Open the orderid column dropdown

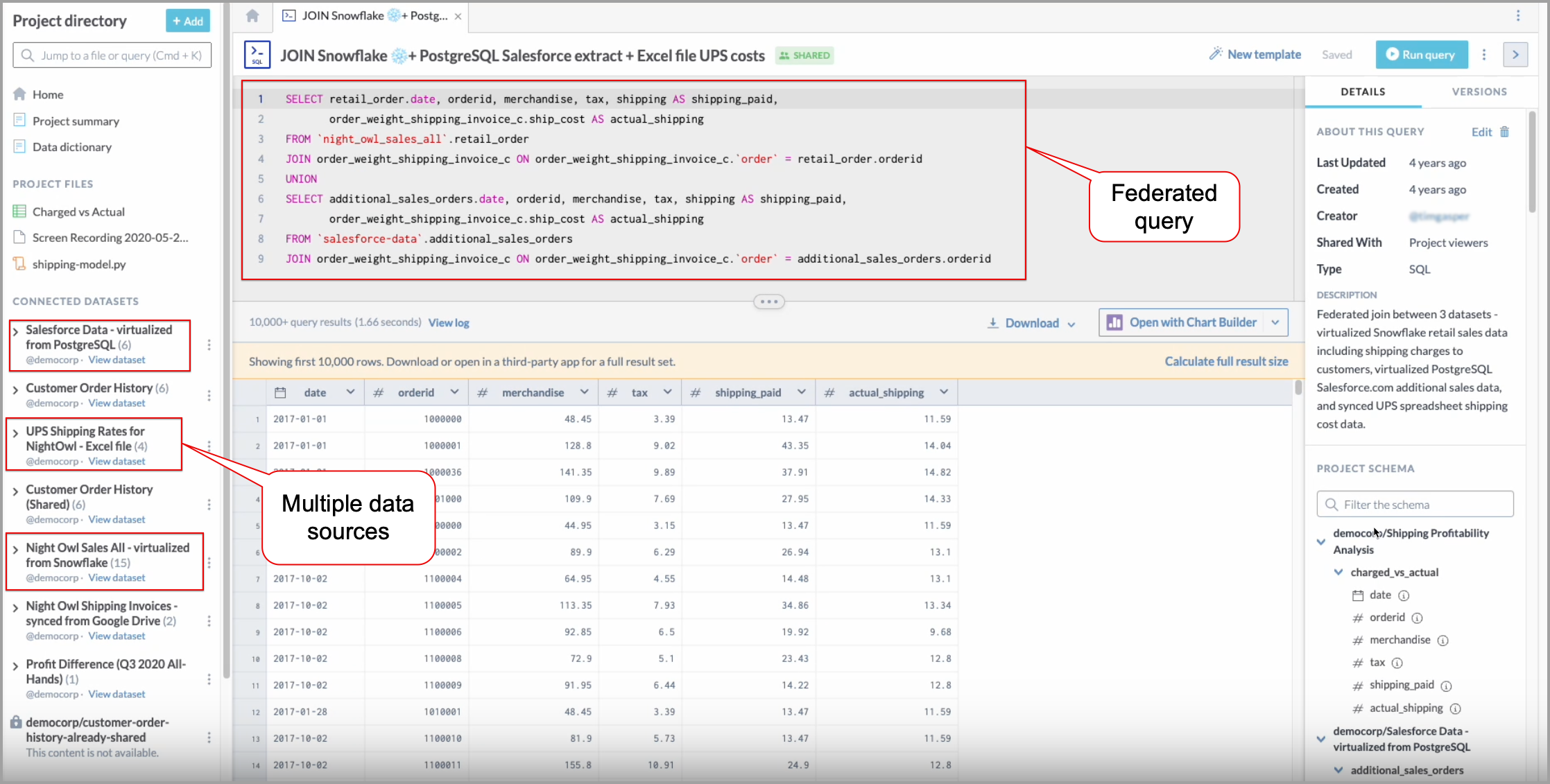click(454, 392)
